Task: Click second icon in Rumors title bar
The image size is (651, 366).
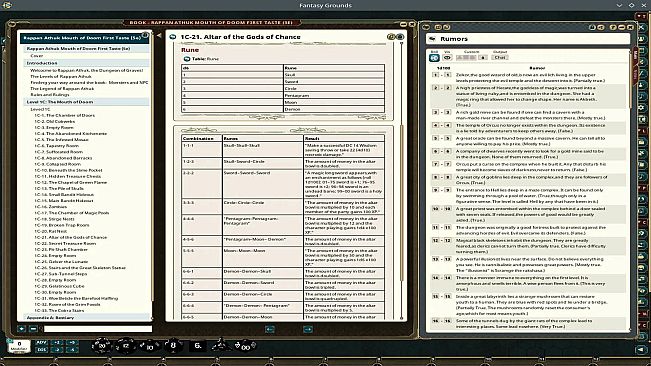Action: tap(438, 27)
